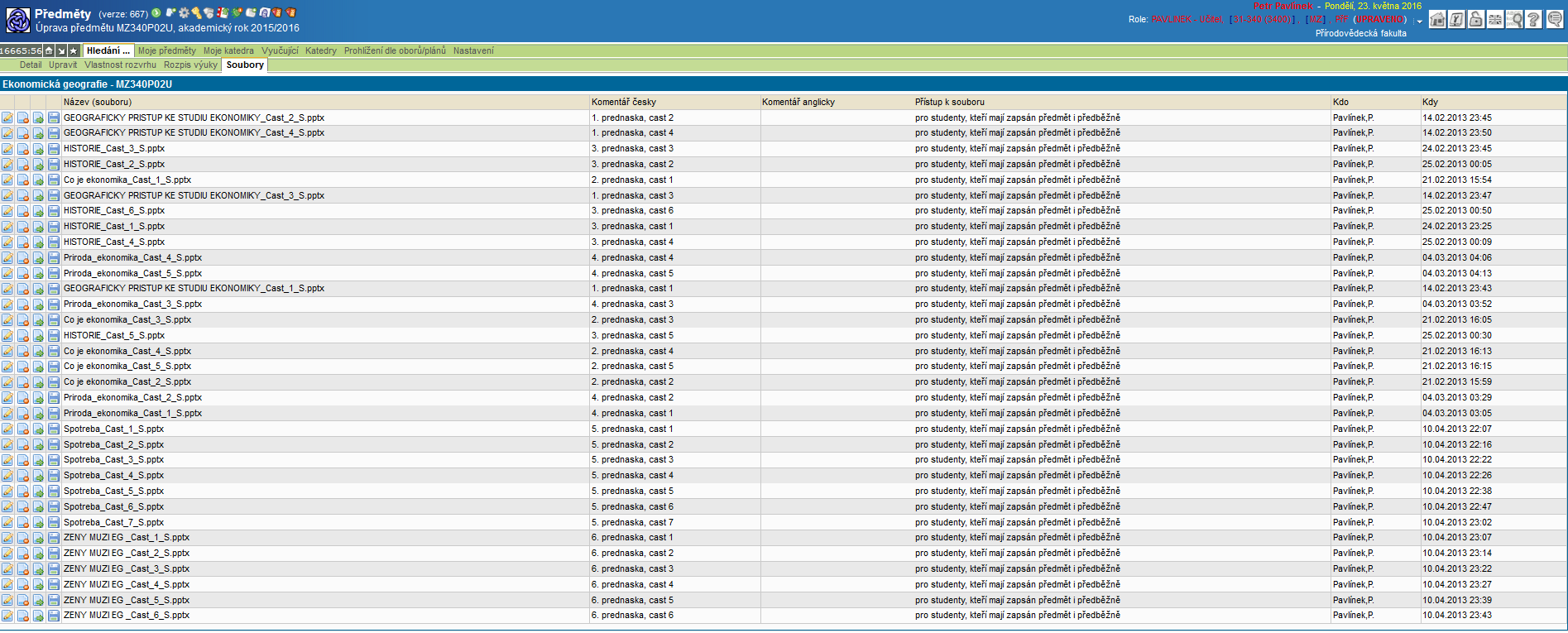
Task: Switch to the Detail tab
Action: (31, 65)
